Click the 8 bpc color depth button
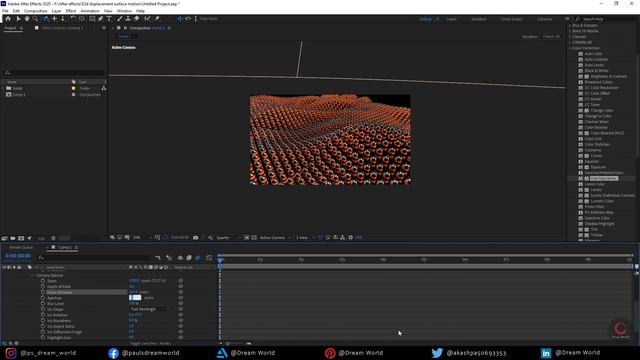The image size is (640, 360). [x=41, y=238]
